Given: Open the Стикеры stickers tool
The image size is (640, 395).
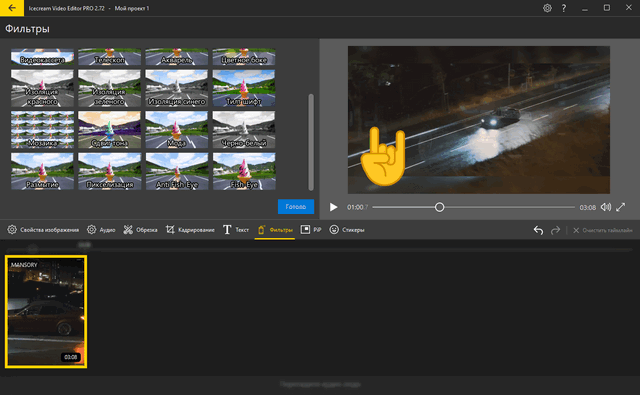Looking at the screenshot, I should click(347, 230).
